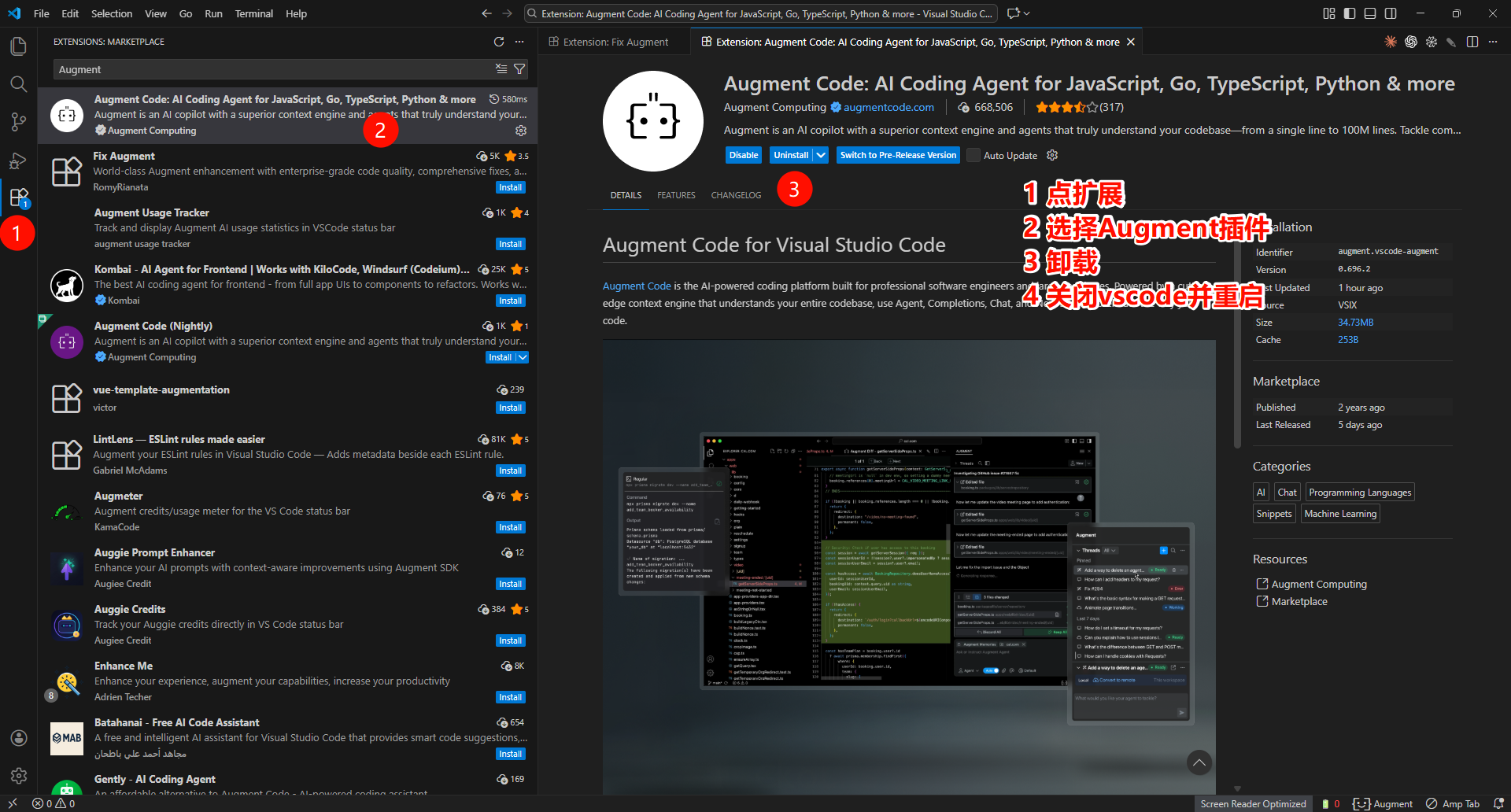The image size is (1511, 812).
Task: Open the Accounts menu icon
Action: [x=19, y=738]
